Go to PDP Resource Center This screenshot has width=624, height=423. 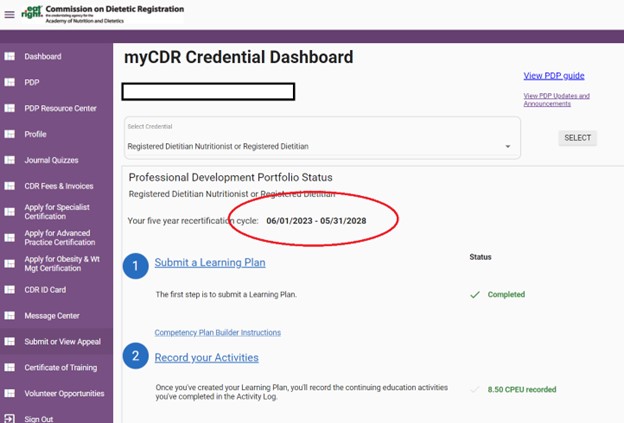tap(60, 108)
